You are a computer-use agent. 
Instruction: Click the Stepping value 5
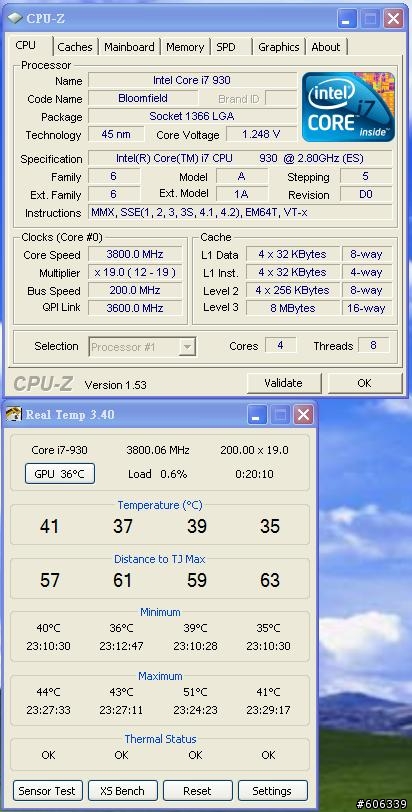365,176
